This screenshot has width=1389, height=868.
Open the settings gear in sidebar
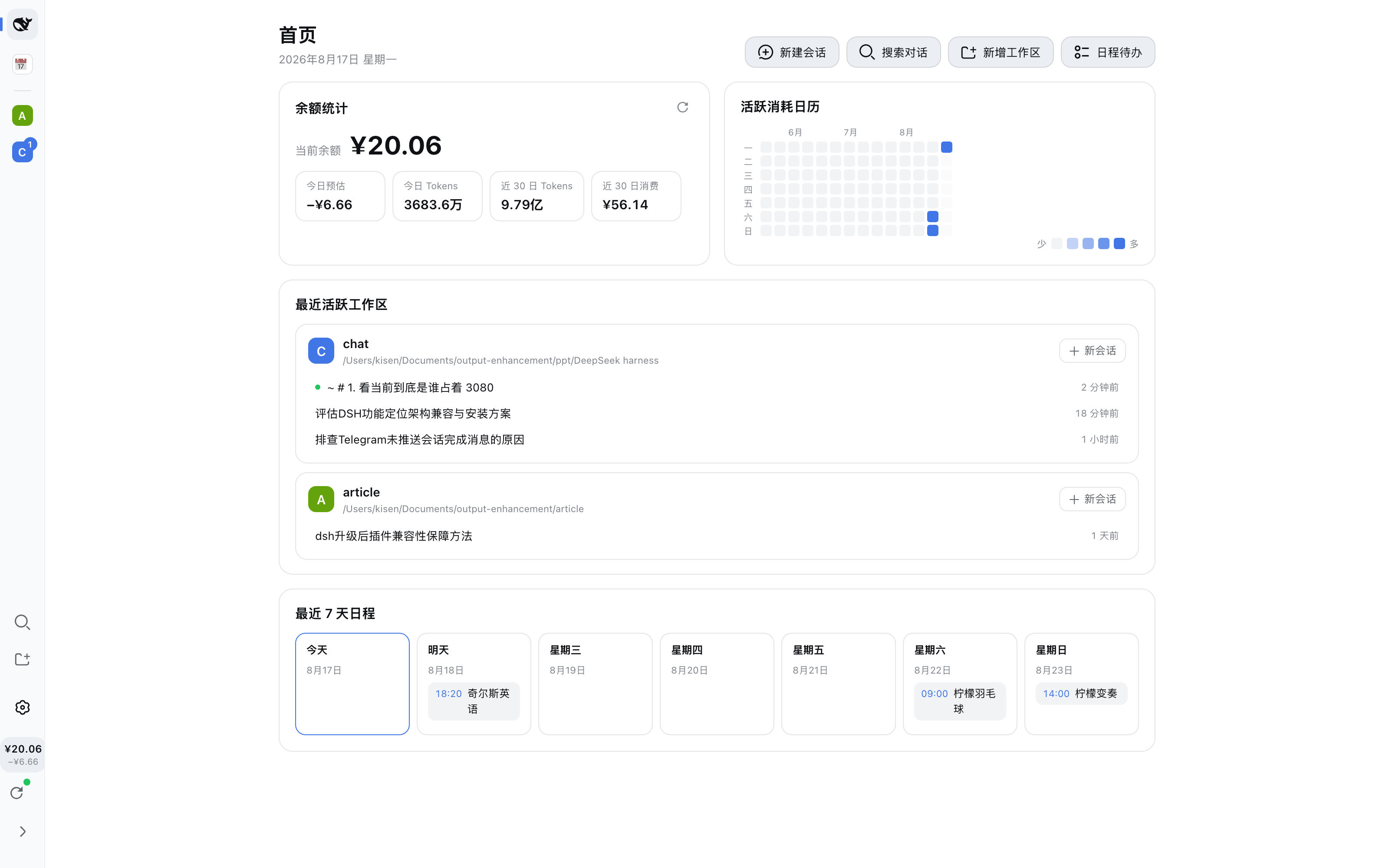23,707
